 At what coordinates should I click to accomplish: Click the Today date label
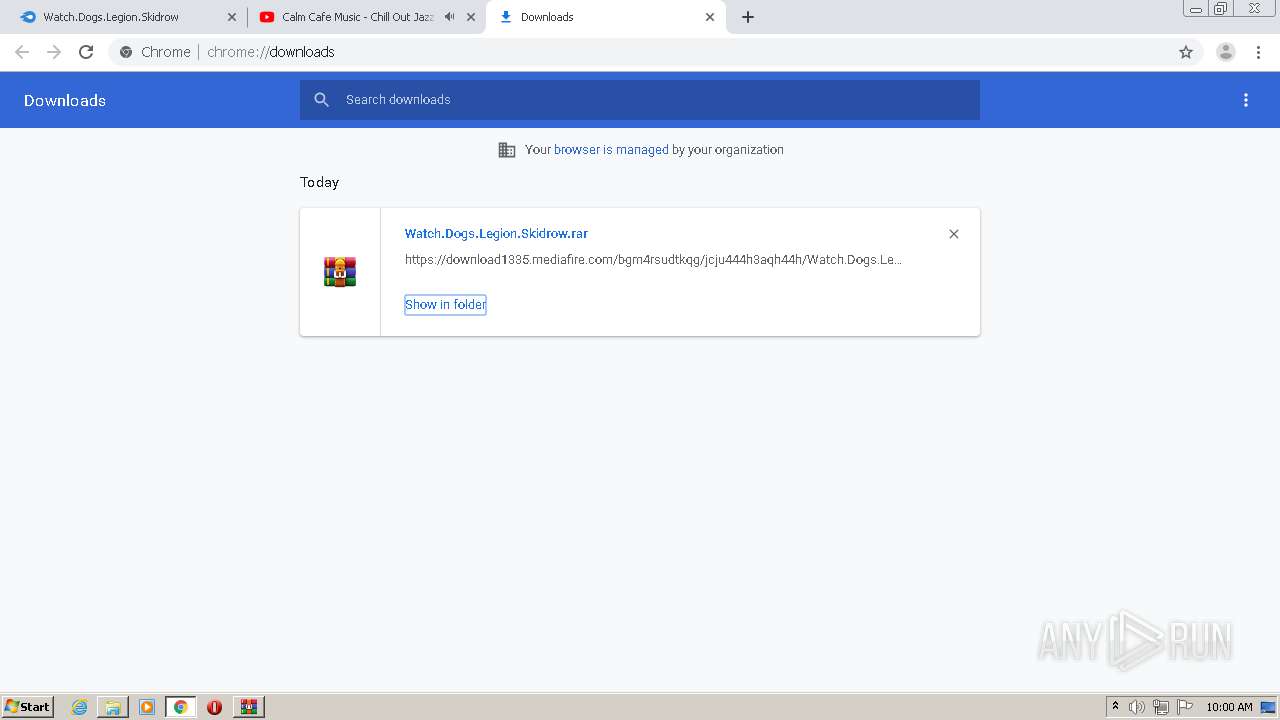[x=320, y=182]
